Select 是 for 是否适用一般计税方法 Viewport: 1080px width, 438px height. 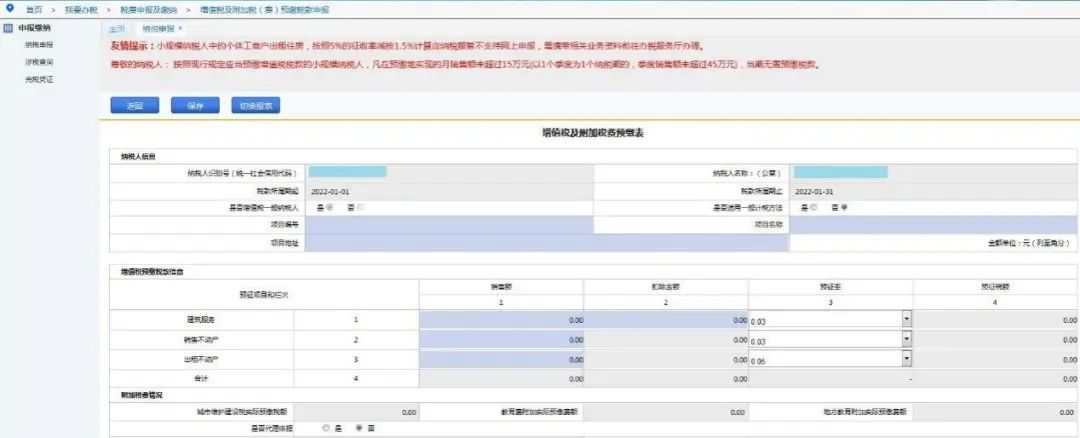[x=814, y=207]
